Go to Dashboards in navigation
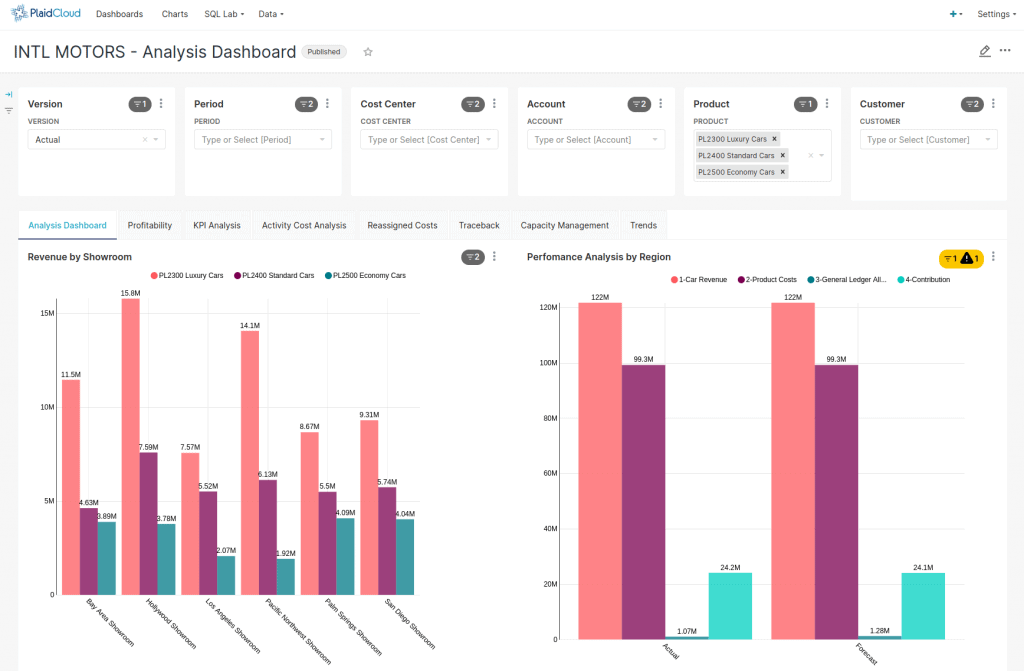The width and height of the screenshot is (1024, 671). click(x=120, y=14)
